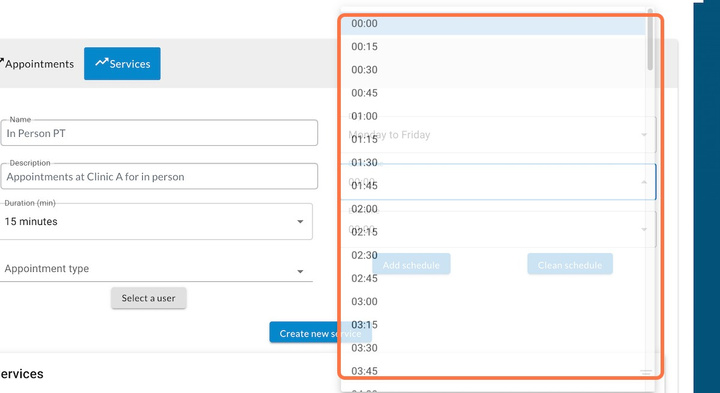Select the 03:00 time option
Viewport: 720px width, 393px height.
tap(493, 302)
